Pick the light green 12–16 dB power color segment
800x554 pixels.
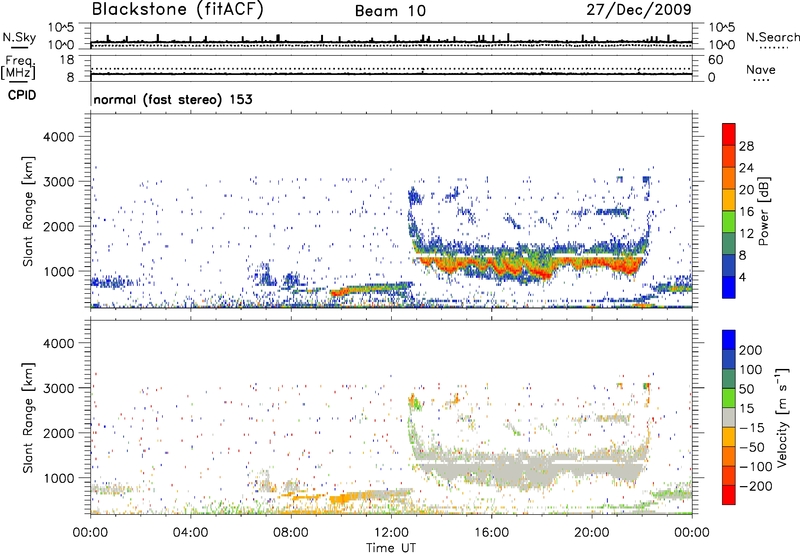click(x=729, y=222)
